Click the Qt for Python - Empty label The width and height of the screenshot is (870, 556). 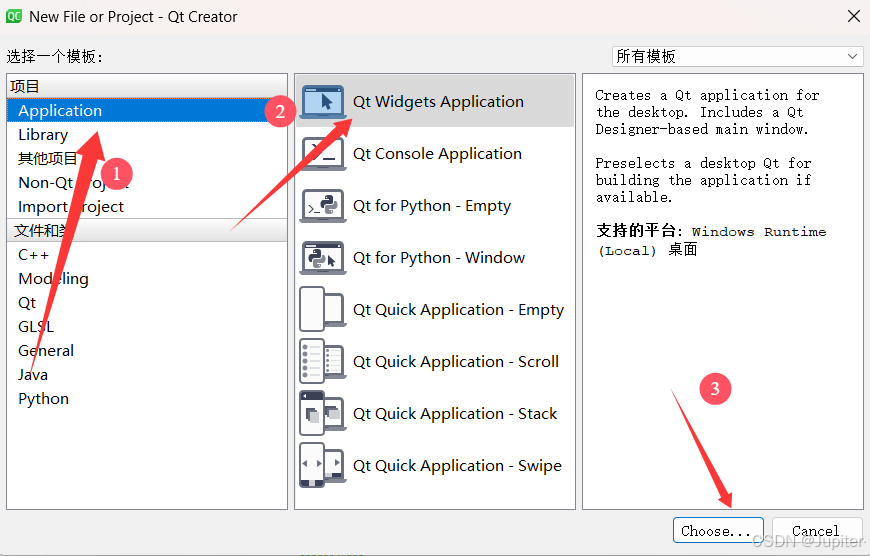(x=432, y=205)
